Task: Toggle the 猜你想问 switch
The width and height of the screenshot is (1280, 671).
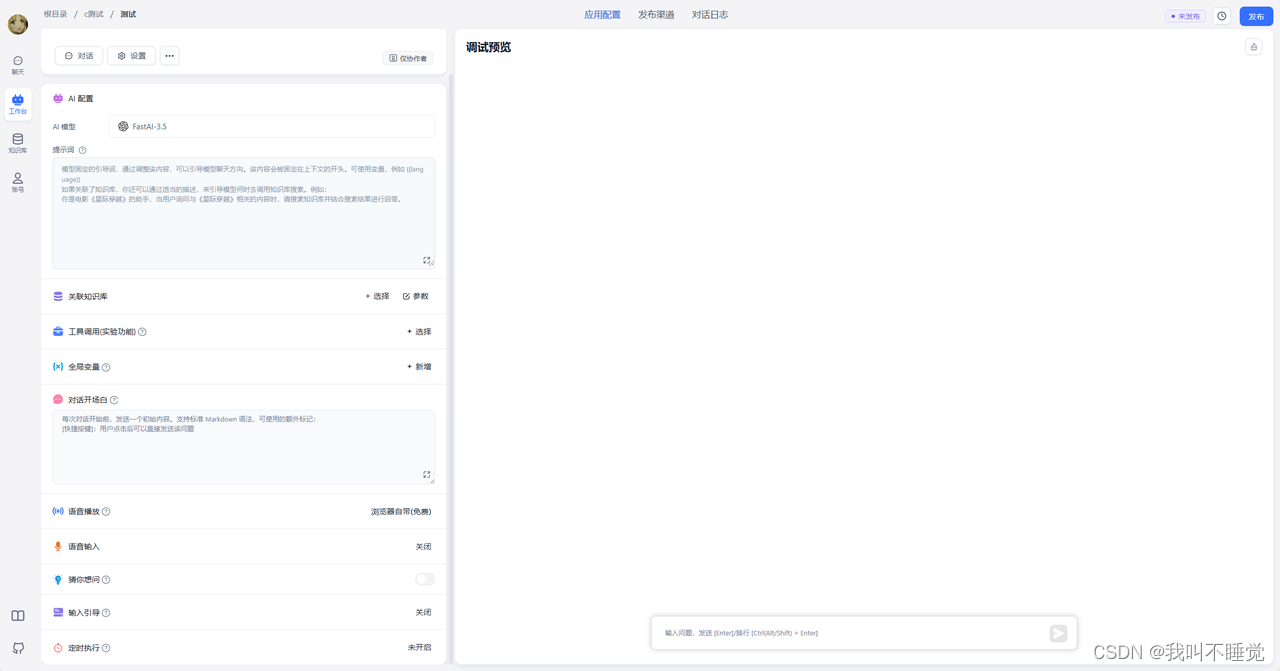Action: coord(425,579)
